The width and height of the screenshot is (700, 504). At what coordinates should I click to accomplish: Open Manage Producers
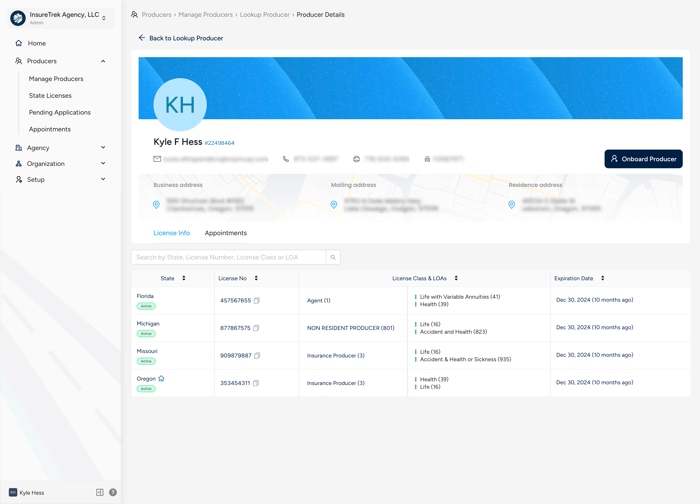tap(56, 79)
